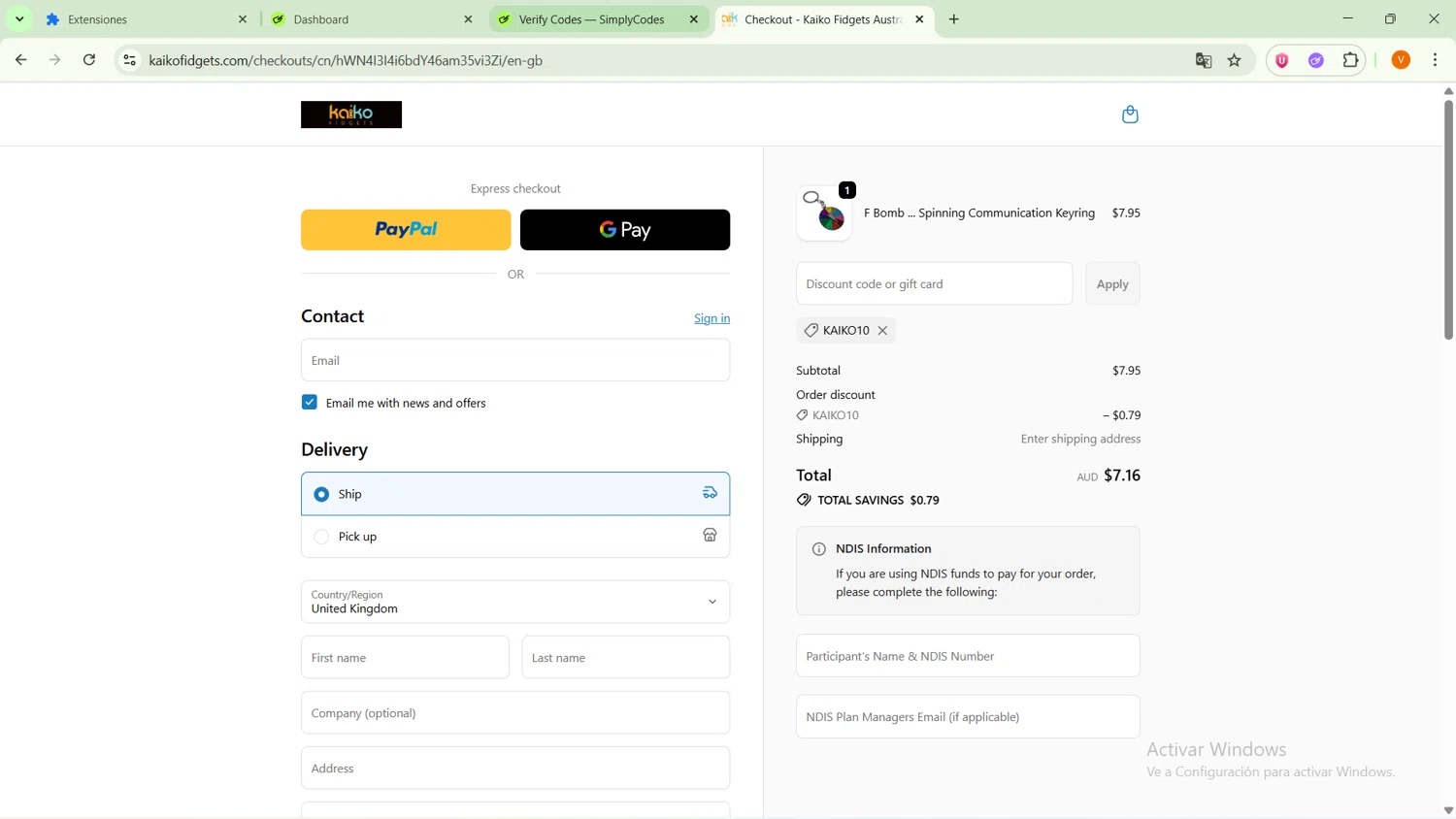
Task: Reload the checkout page
Action: point(89,60)
